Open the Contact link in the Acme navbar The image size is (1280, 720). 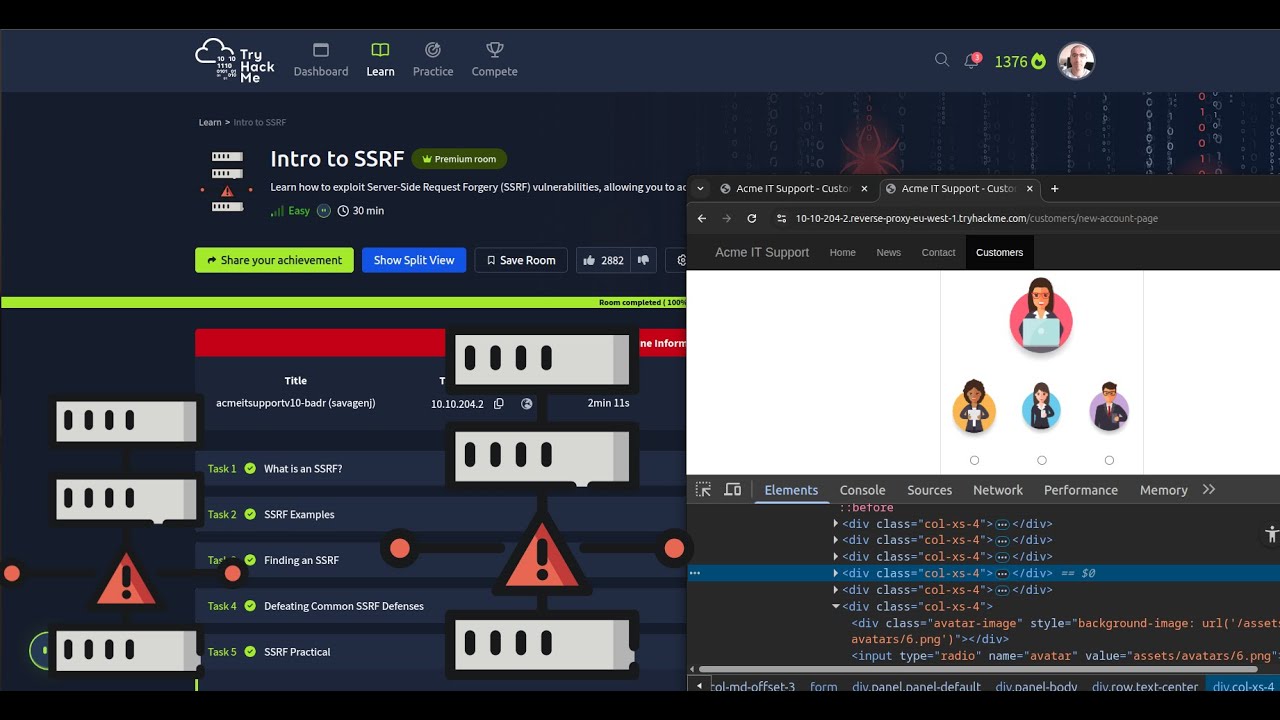pyautogui.click(x=938, y=252)
